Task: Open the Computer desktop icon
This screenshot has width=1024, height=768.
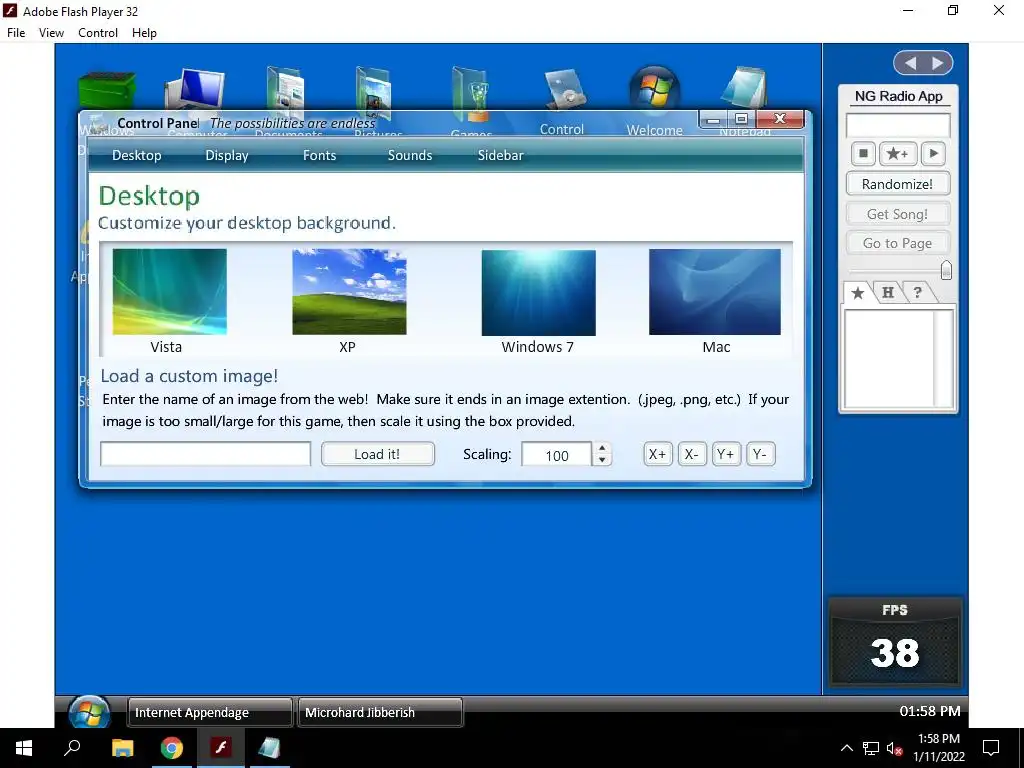Action: coord(195,89)
